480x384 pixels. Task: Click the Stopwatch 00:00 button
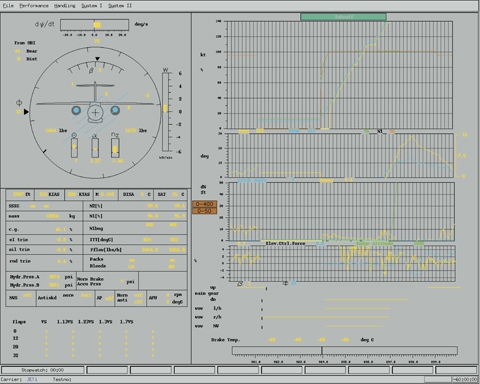click(43, 370)
